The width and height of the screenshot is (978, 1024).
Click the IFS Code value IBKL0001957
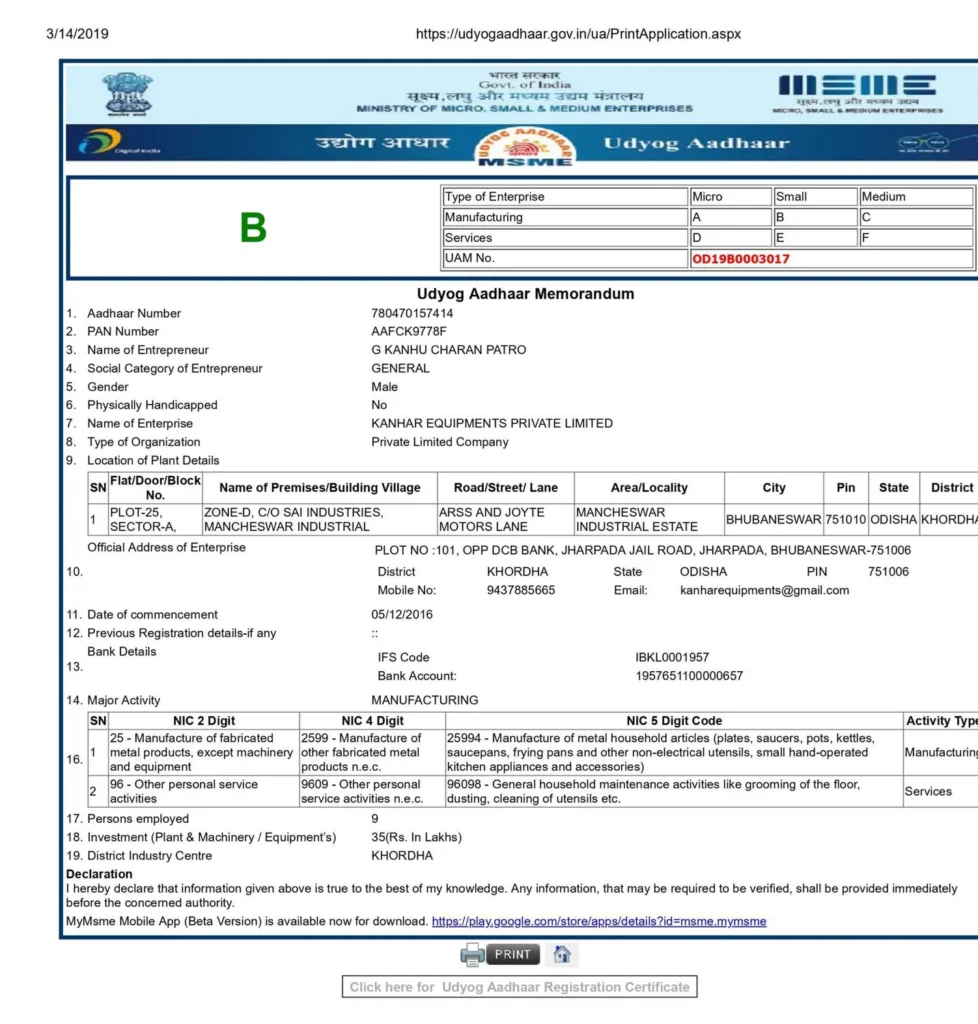click(x=672, y=657)
